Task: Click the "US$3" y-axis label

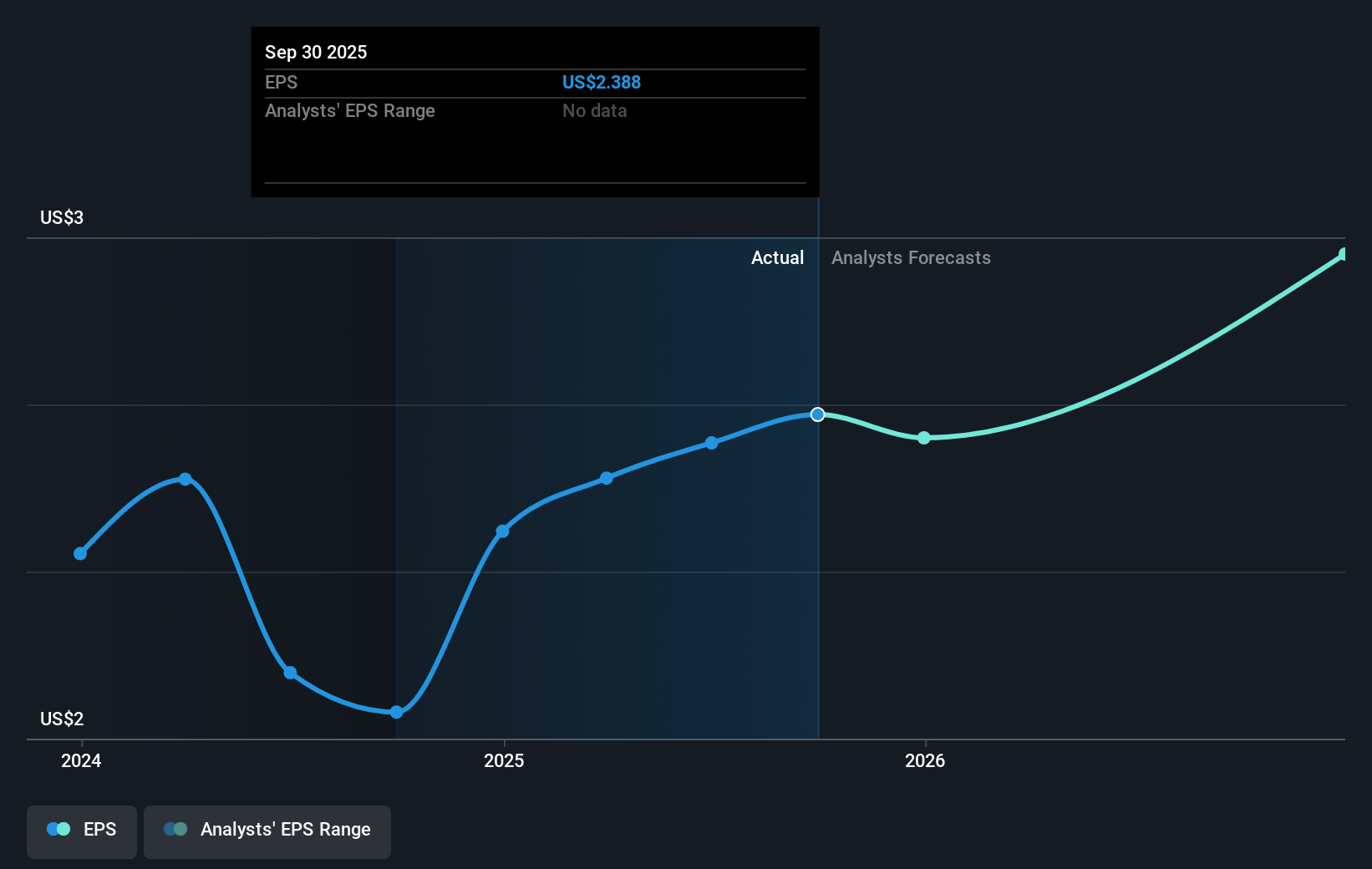Action: (x=62, y=217)
